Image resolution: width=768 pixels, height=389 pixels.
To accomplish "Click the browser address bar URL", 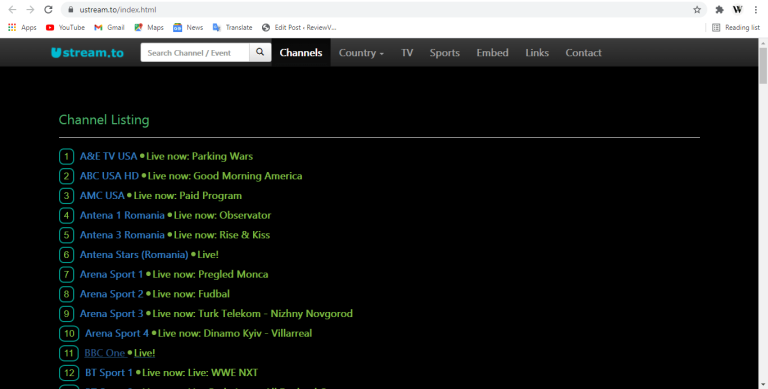I will [x=118, y=10].
